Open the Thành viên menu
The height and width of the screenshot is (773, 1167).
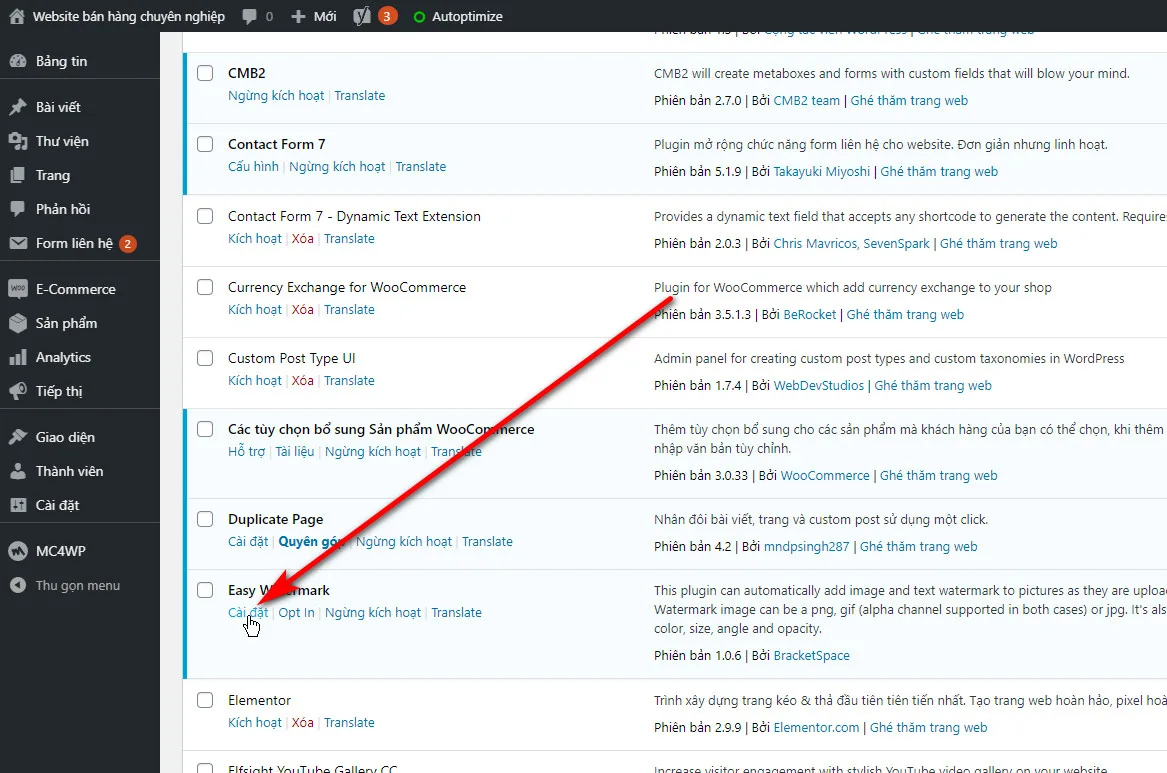pos(69,471)
